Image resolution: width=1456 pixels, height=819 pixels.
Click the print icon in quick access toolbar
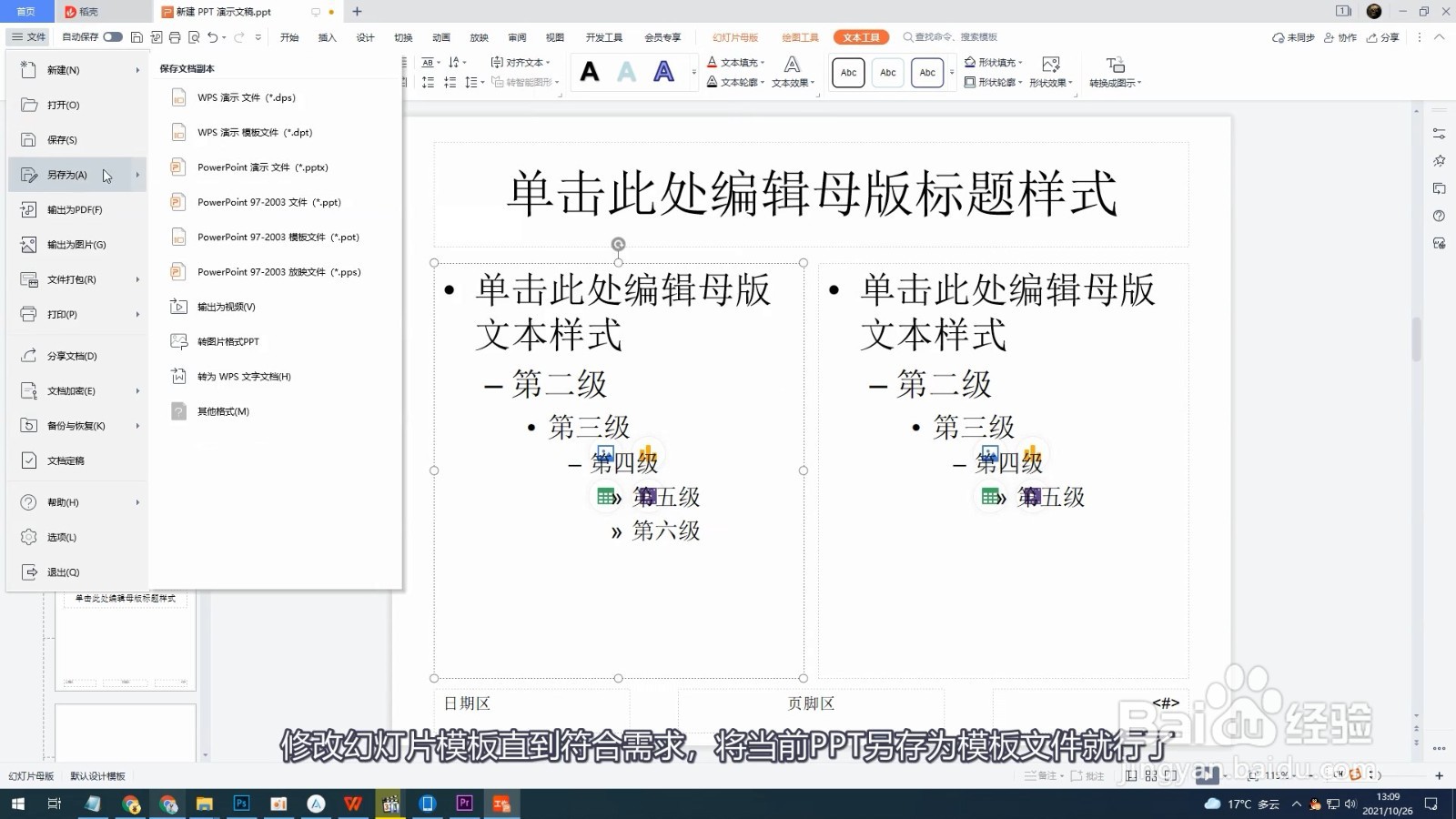[175, 37]
